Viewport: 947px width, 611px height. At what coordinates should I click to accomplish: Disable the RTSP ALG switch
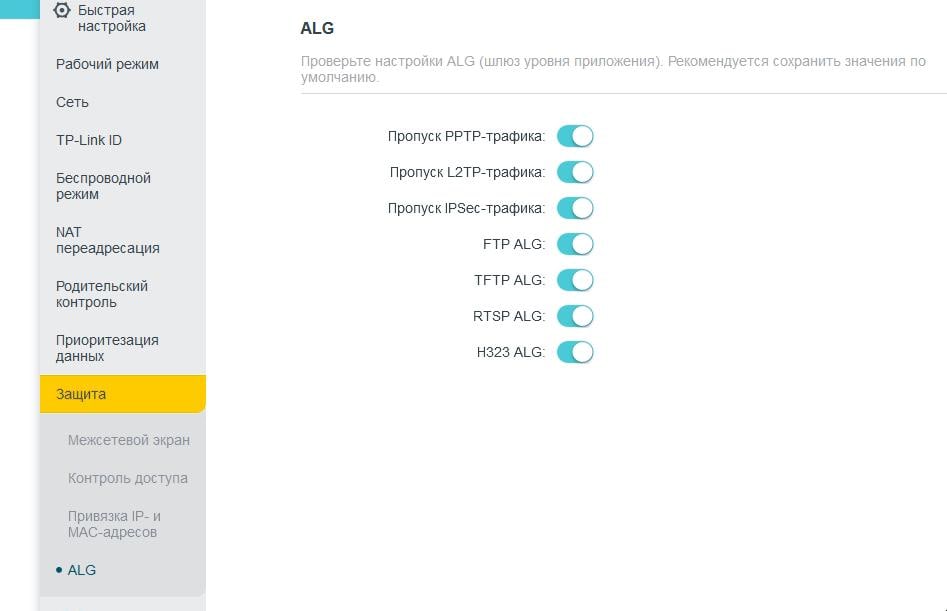coord(575,316)
